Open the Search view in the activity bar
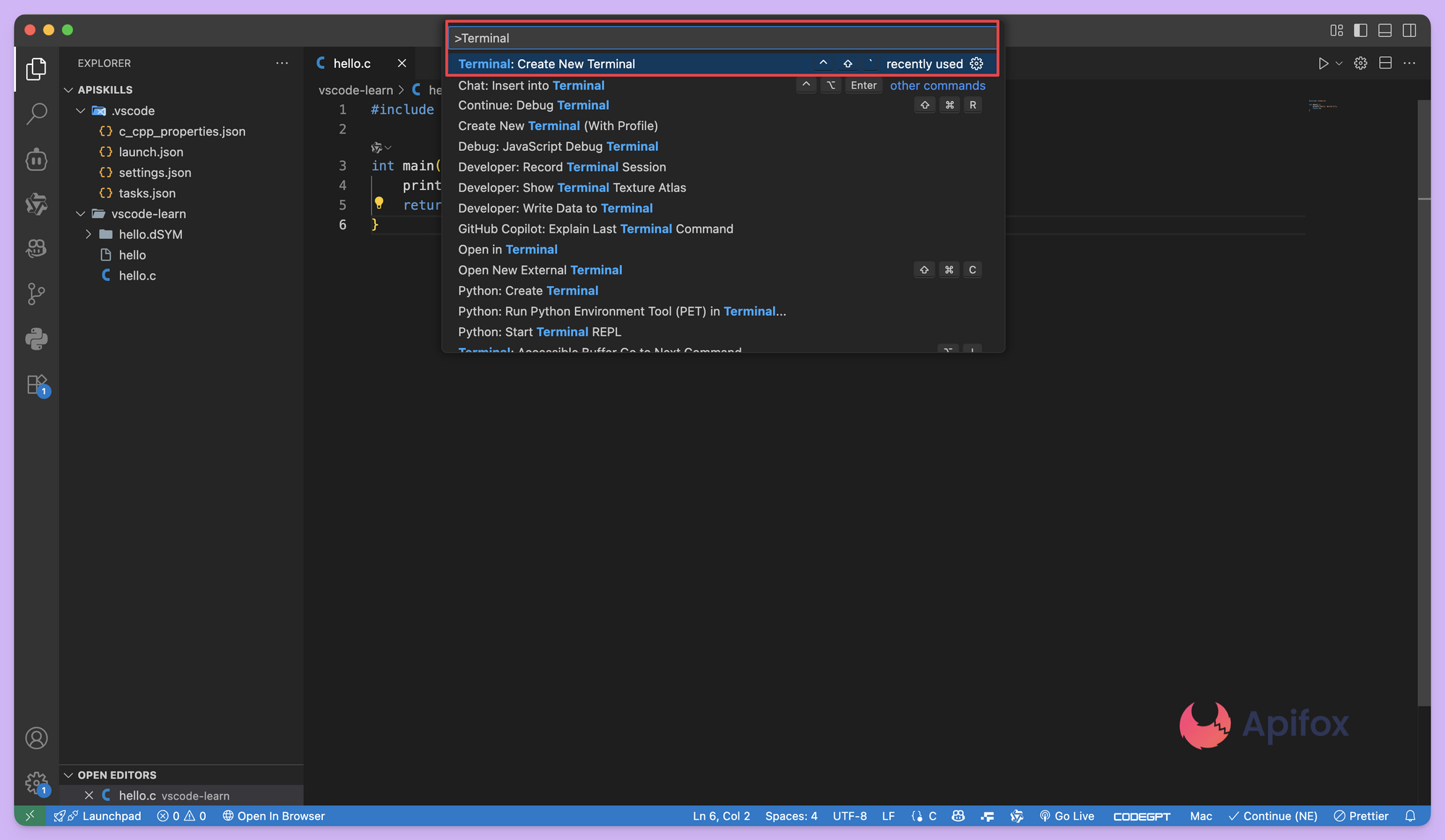Screen dimensions: 1445x840 click(36, 114)
